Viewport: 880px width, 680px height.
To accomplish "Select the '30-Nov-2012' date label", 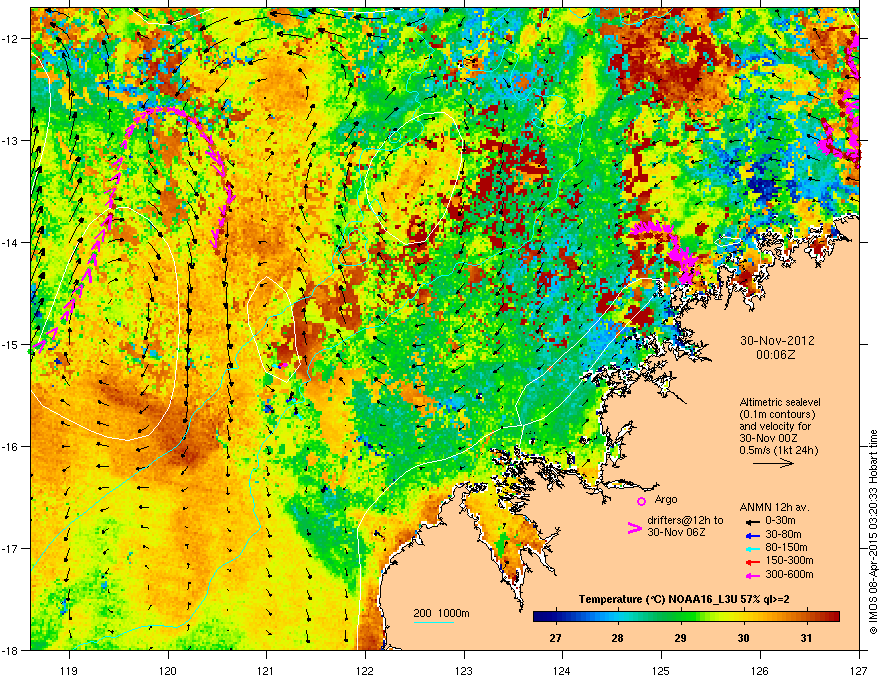I will [777, 341].
